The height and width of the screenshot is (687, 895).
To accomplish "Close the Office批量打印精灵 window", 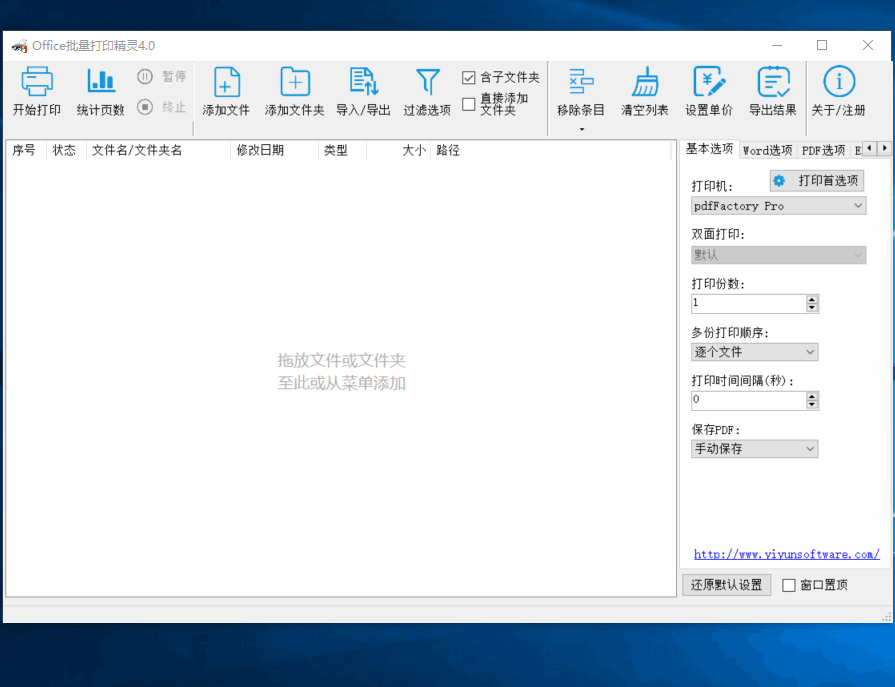I will point(868,45).
